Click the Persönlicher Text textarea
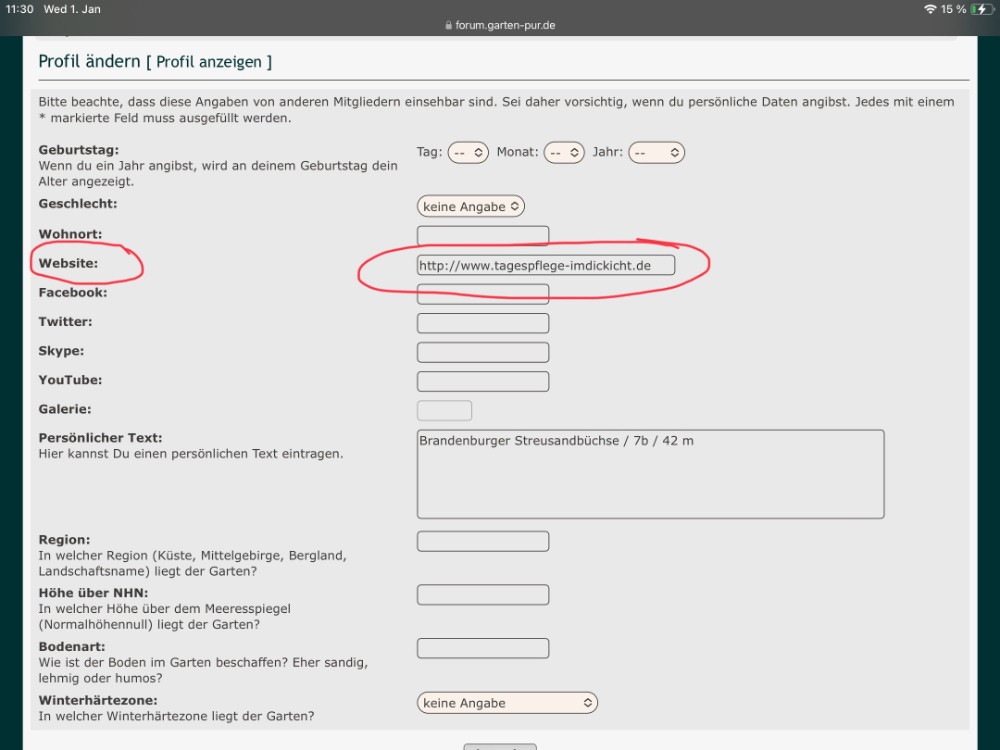 click(651, 474)
